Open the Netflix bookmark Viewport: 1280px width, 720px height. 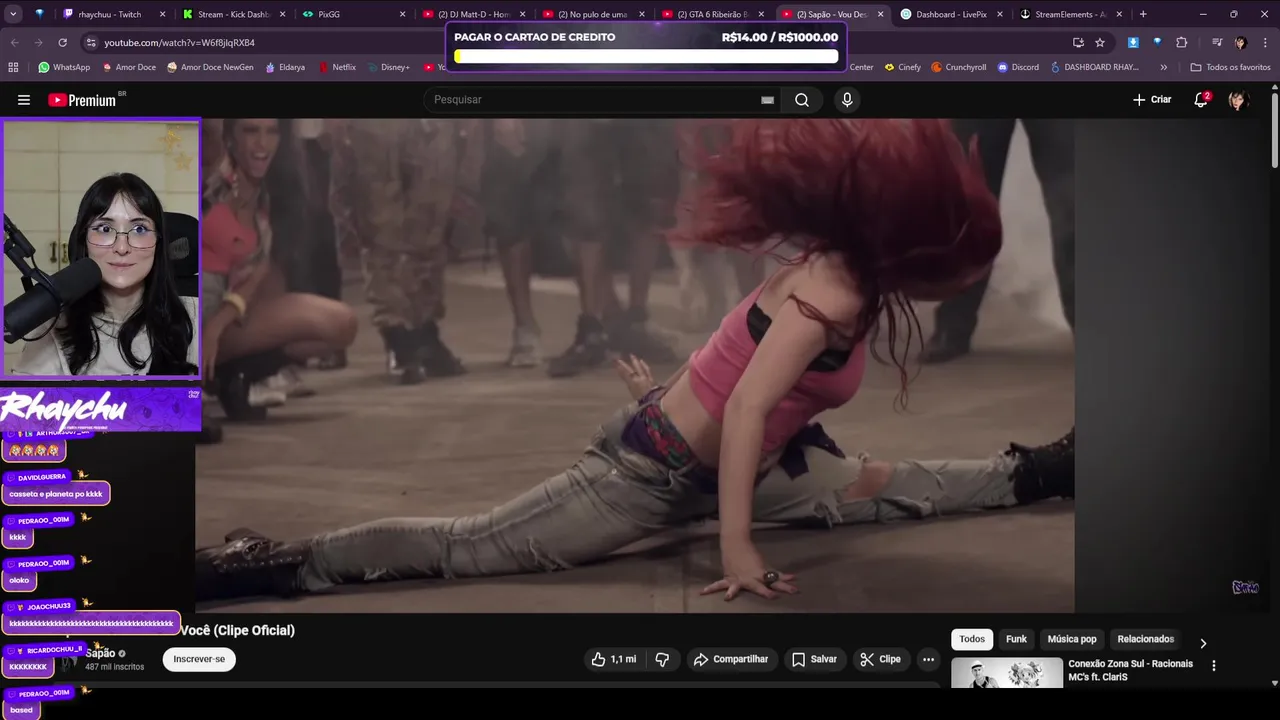(x=337, y=67)
